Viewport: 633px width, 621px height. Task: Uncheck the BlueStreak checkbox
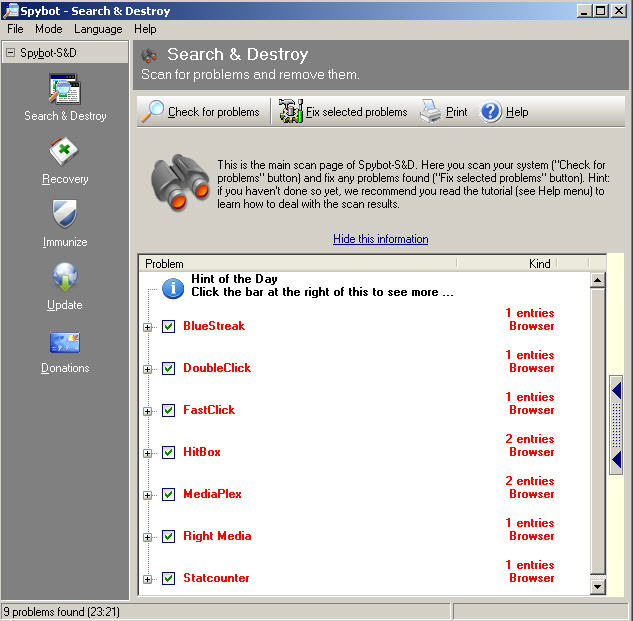(168, 326)
